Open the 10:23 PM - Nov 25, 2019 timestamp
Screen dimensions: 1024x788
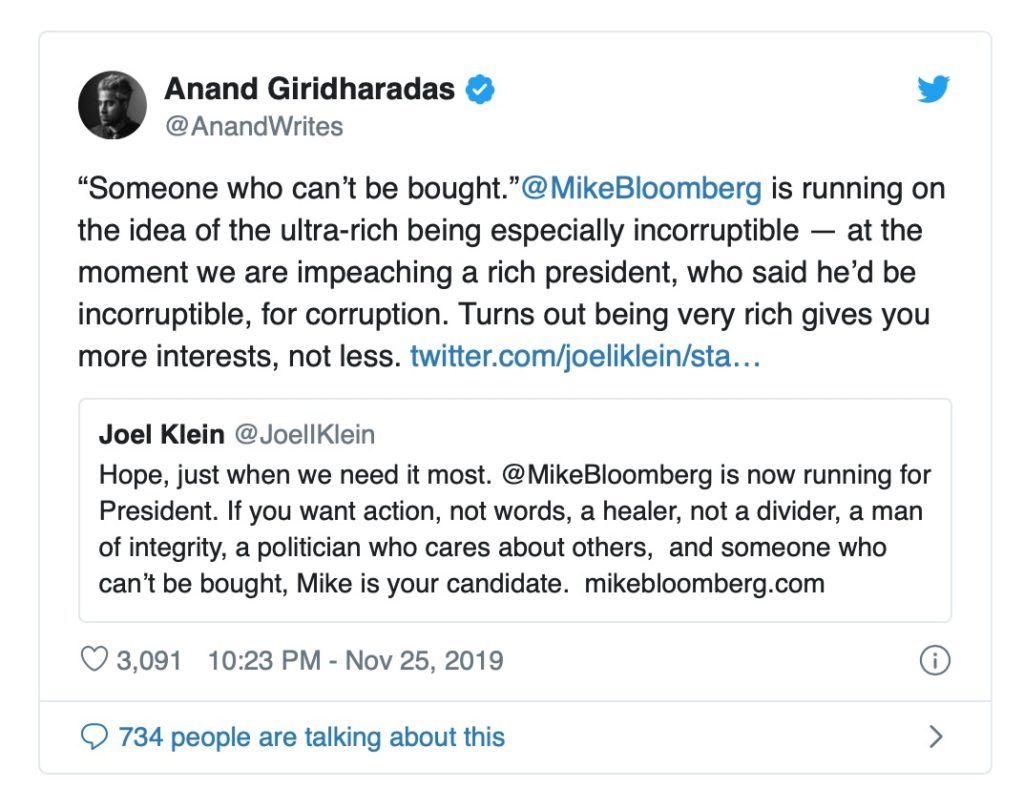(355, 661)
